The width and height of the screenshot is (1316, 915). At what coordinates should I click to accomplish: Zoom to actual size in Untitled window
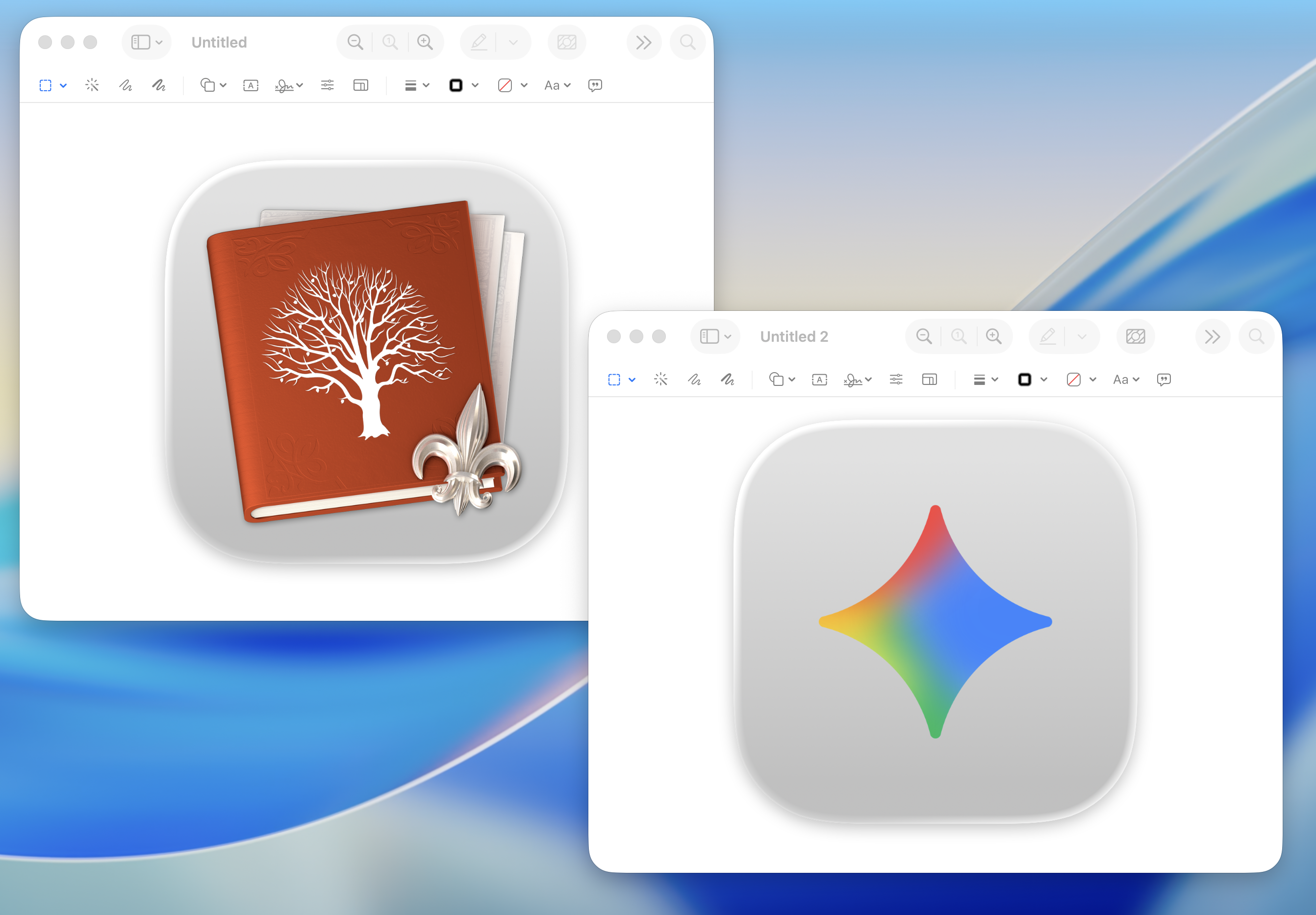coord(390,42)
